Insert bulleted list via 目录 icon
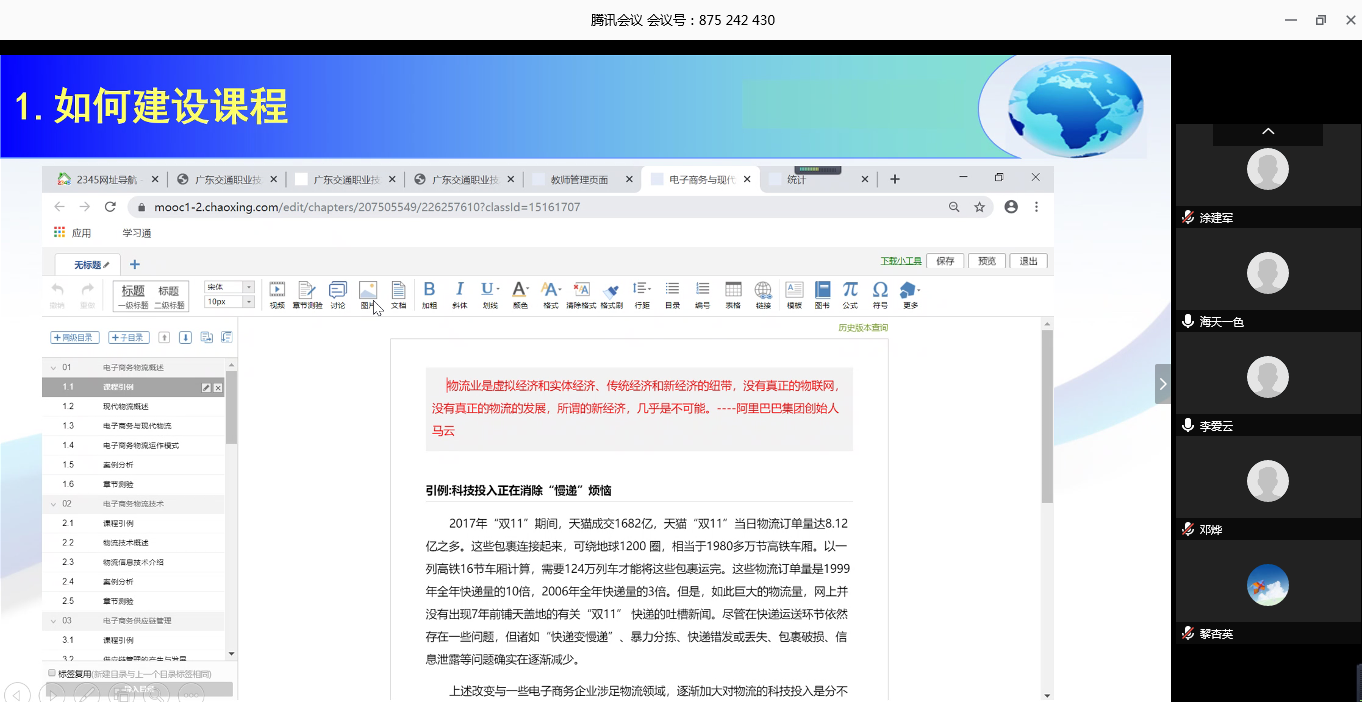Image resolution: width=1362 pixels, height=702 pixels. [672, 295]
